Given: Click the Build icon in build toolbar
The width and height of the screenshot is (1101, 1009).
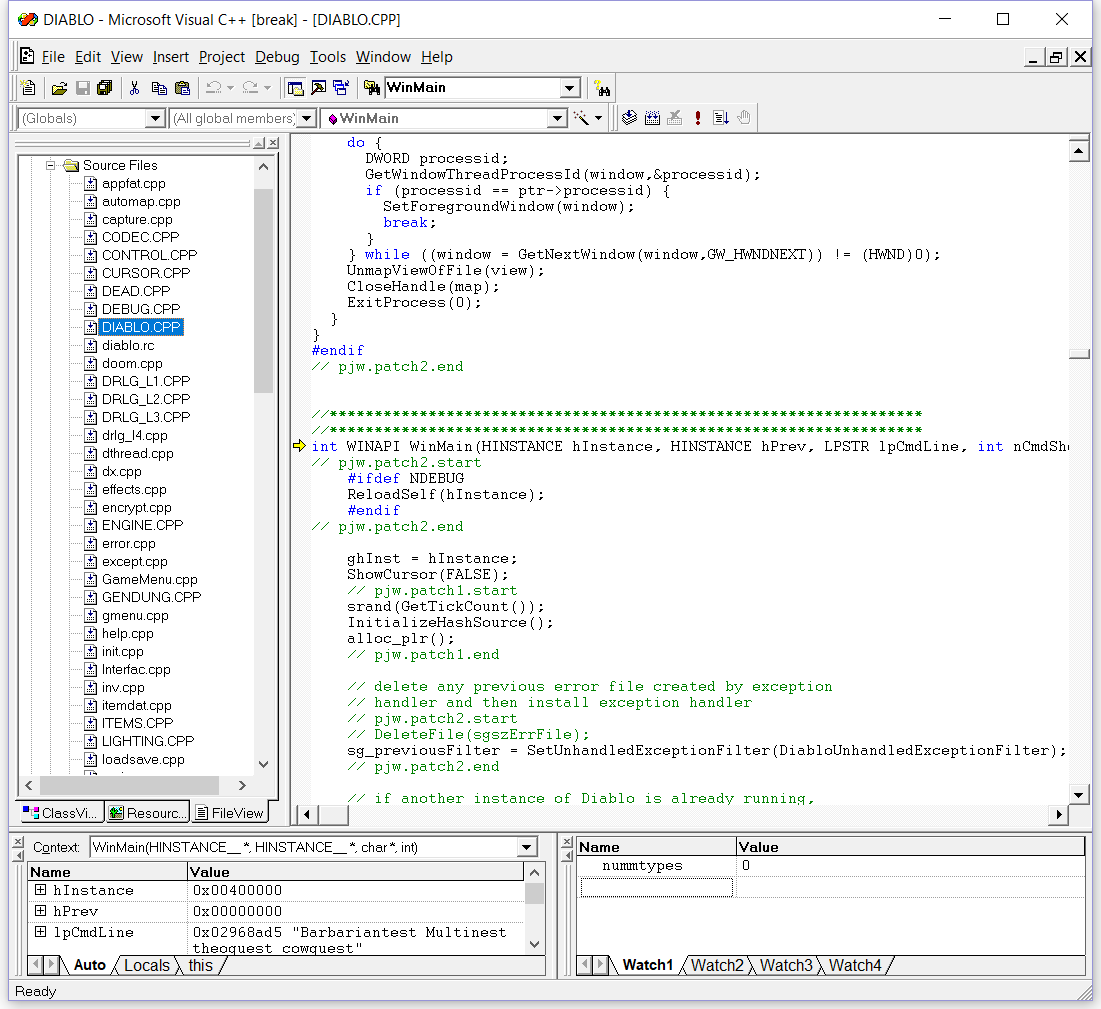Looking at the screenshot, I should [x=652, y=118].
